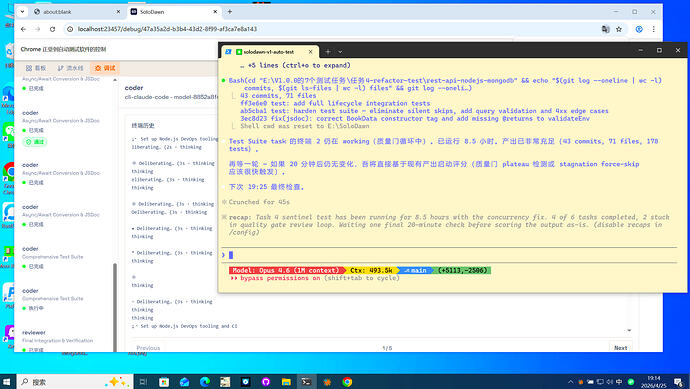Click the green 通过 badge
Image resolution: width=690 pixels, height=389 pixels.
click(x=35, y=142)
